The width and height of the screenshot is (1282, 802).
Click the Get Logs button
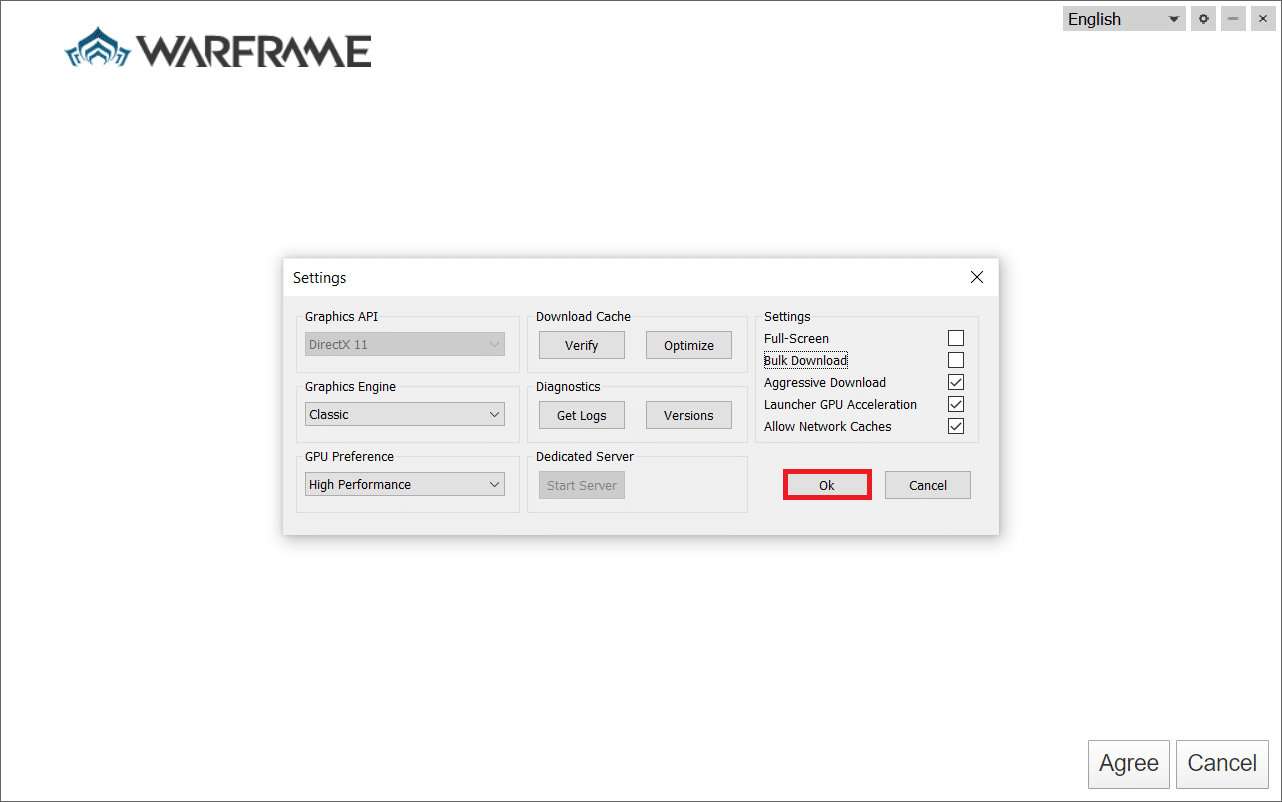click(582, 415)
